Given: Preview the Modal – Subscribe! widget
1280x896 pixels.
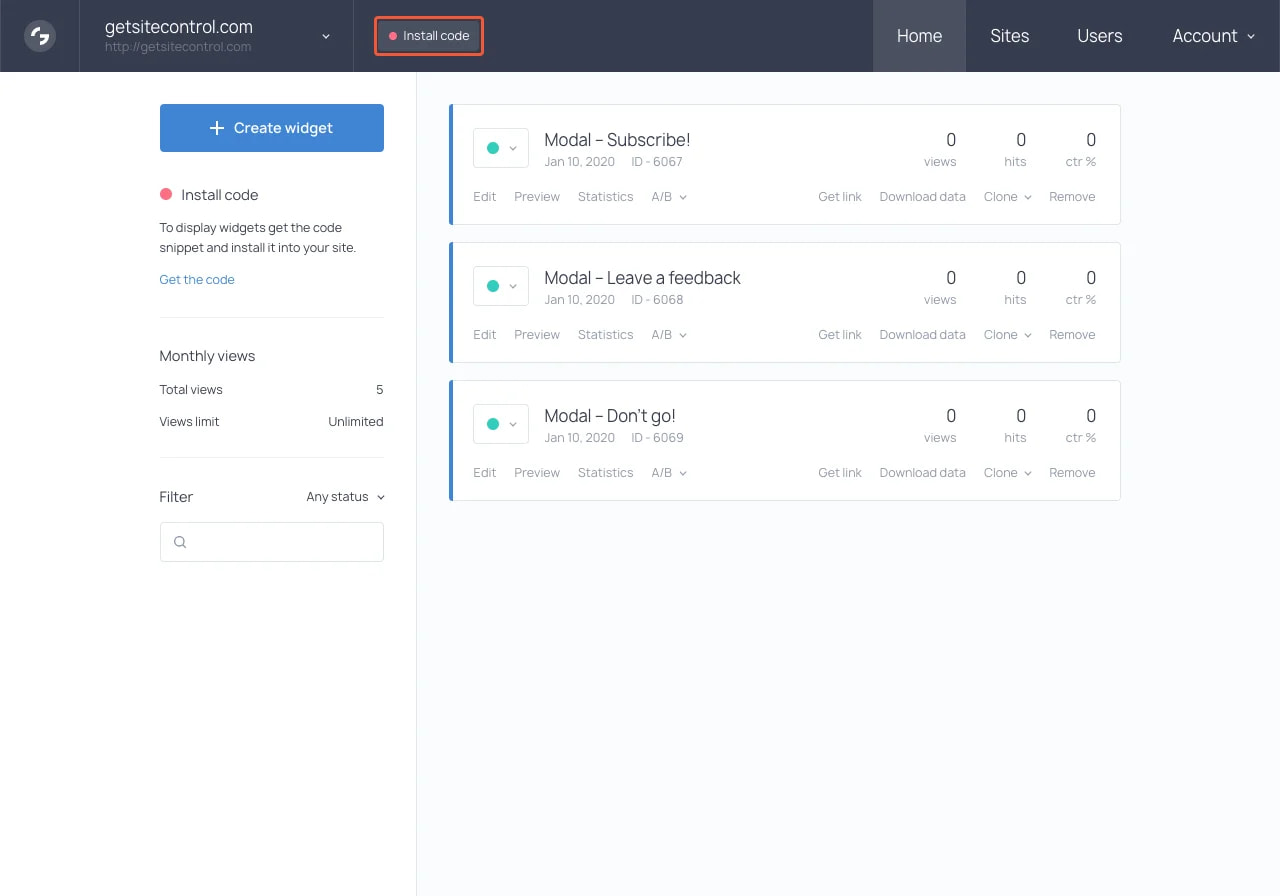Looking at the screenshot, I should point(537,197).
